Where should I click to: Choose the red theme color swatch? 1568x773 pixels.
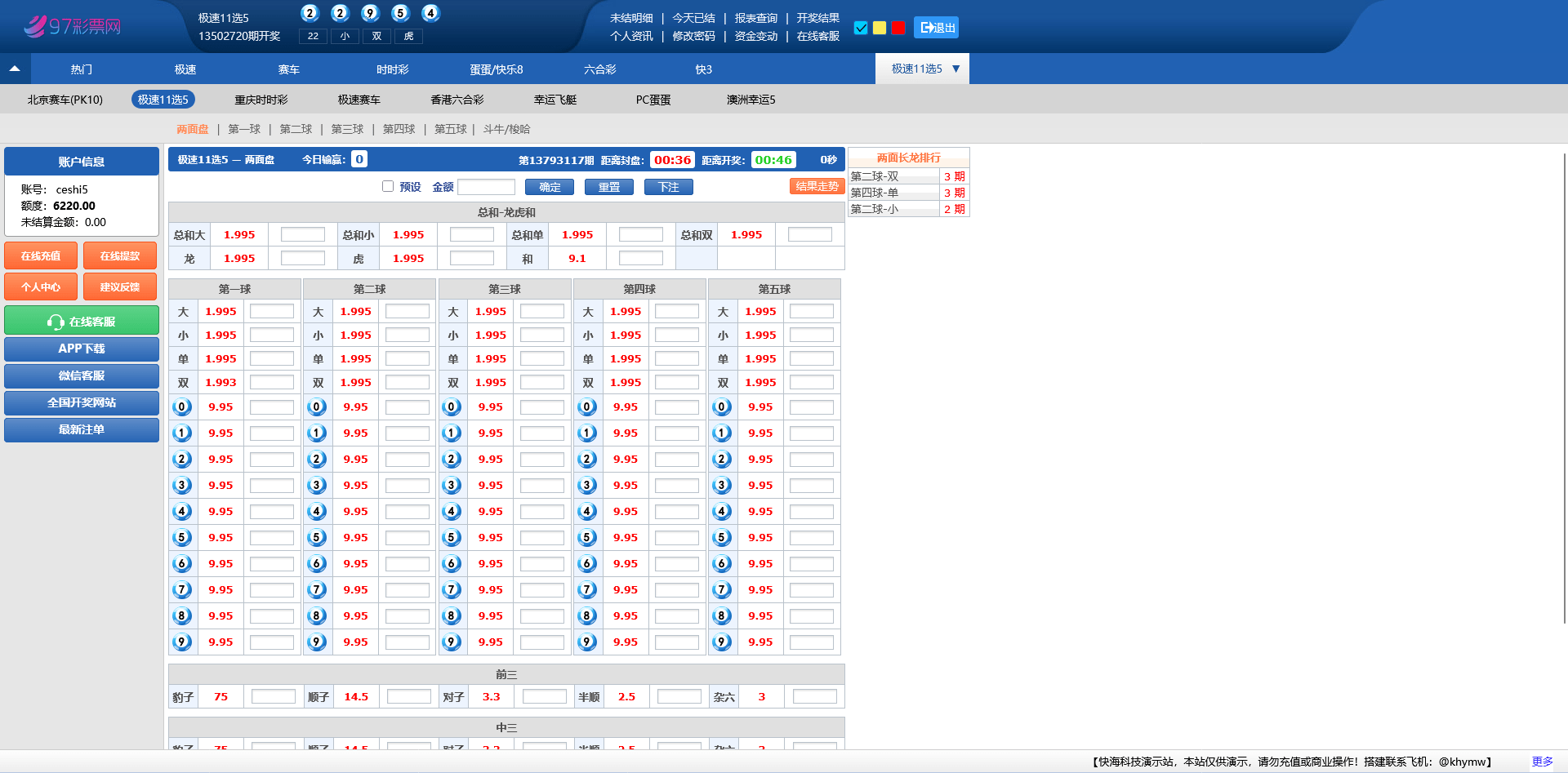point(898,28)
